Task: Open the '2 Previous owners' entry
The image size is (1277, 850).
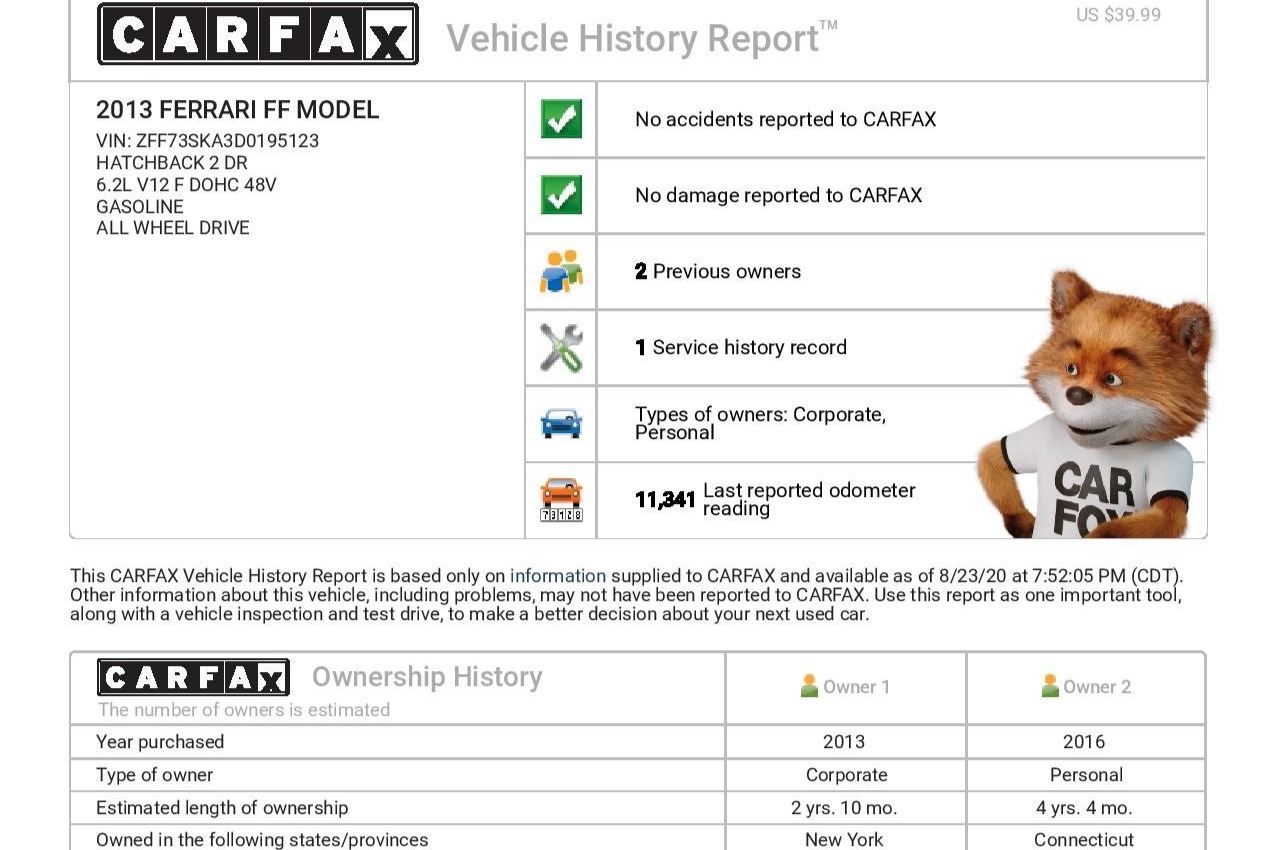Action: pos(717,271)
